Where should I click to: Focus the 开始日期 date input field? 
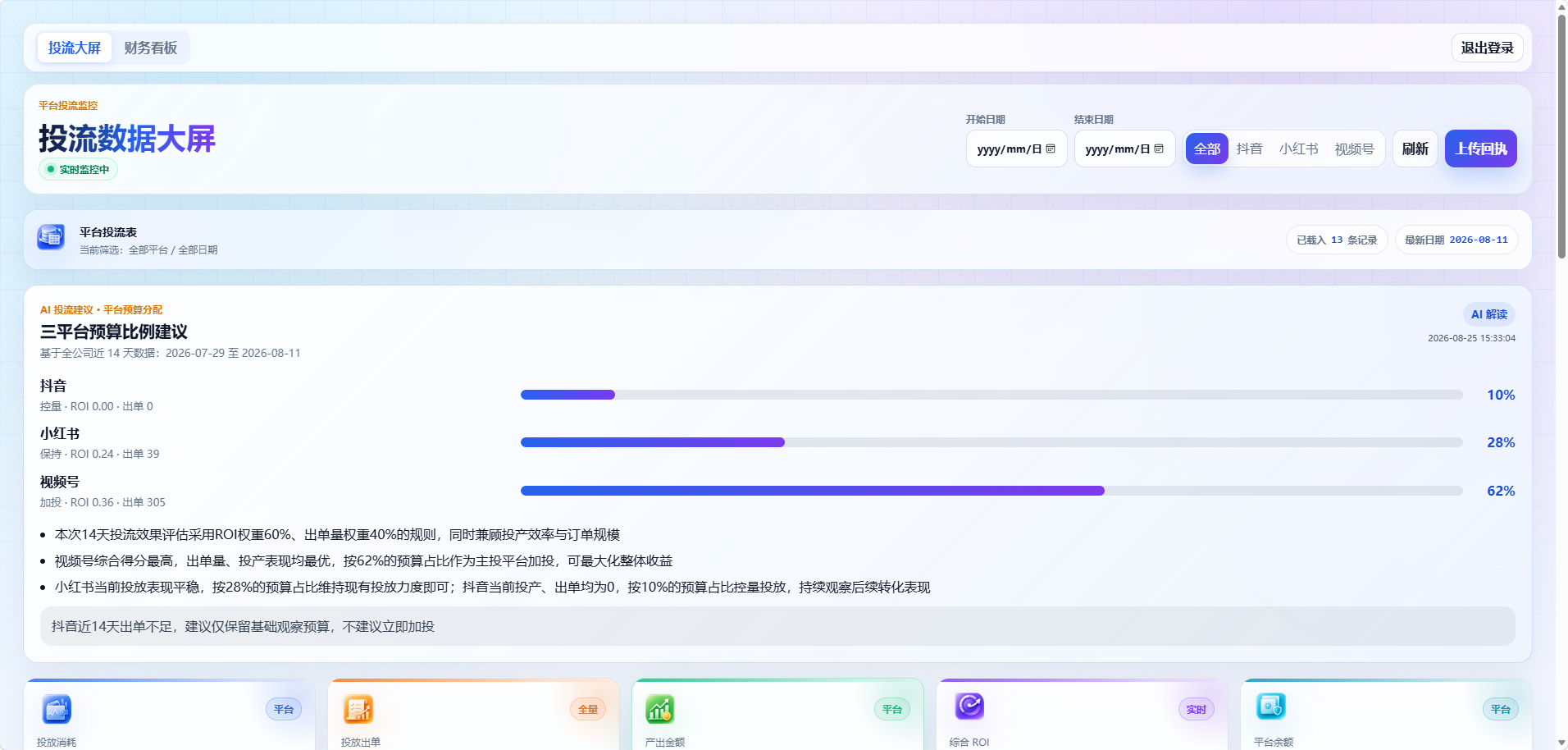(x=1017, y=149)
